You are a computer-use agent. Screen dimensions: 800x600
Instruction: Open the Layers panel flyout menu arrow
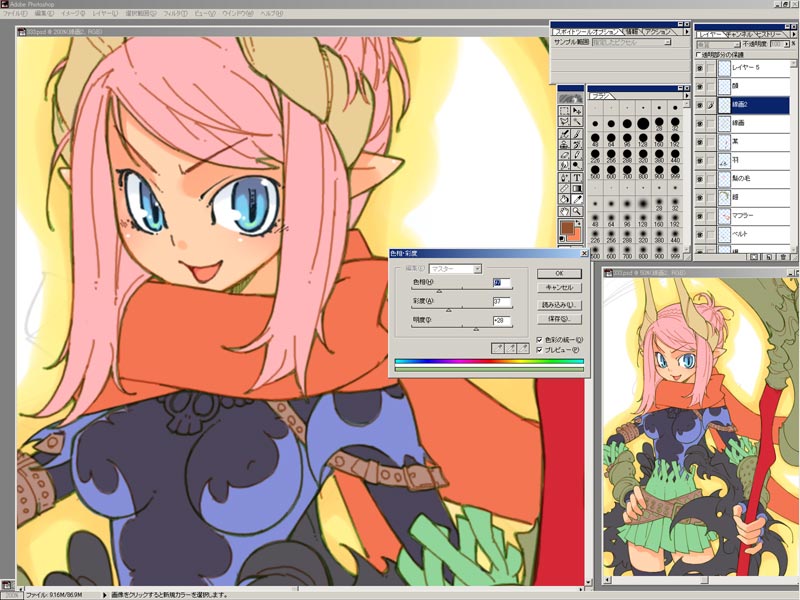793,34
